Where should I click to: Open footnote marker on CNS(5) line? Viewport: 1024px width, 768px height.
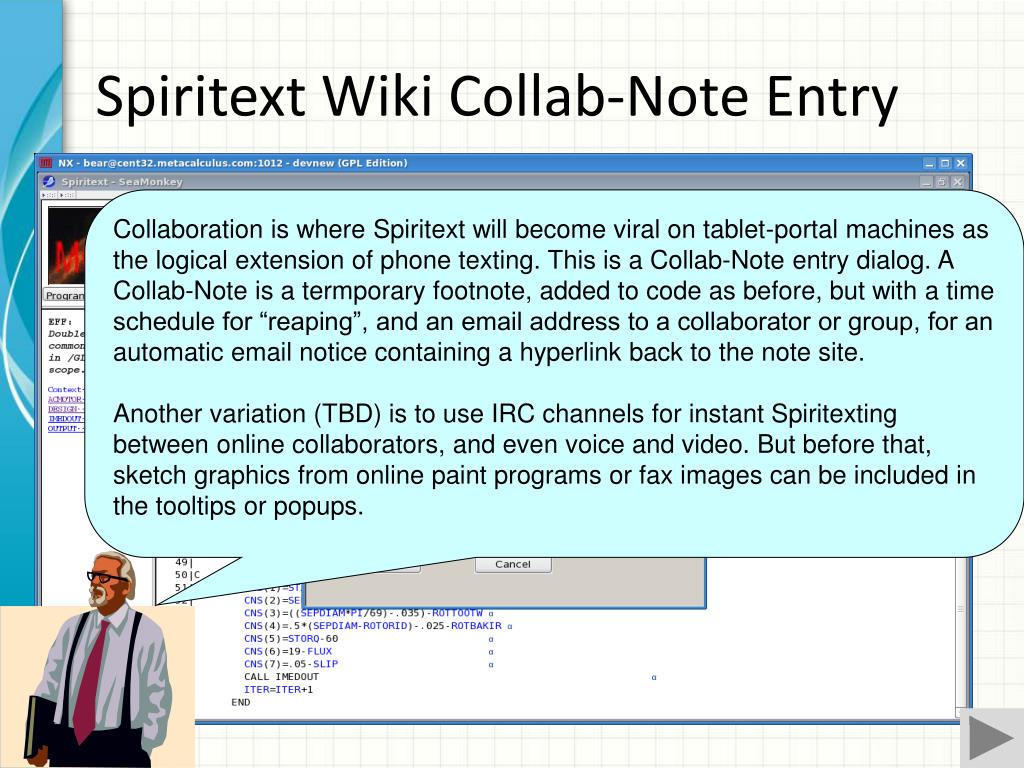click(x=491, y=639)
